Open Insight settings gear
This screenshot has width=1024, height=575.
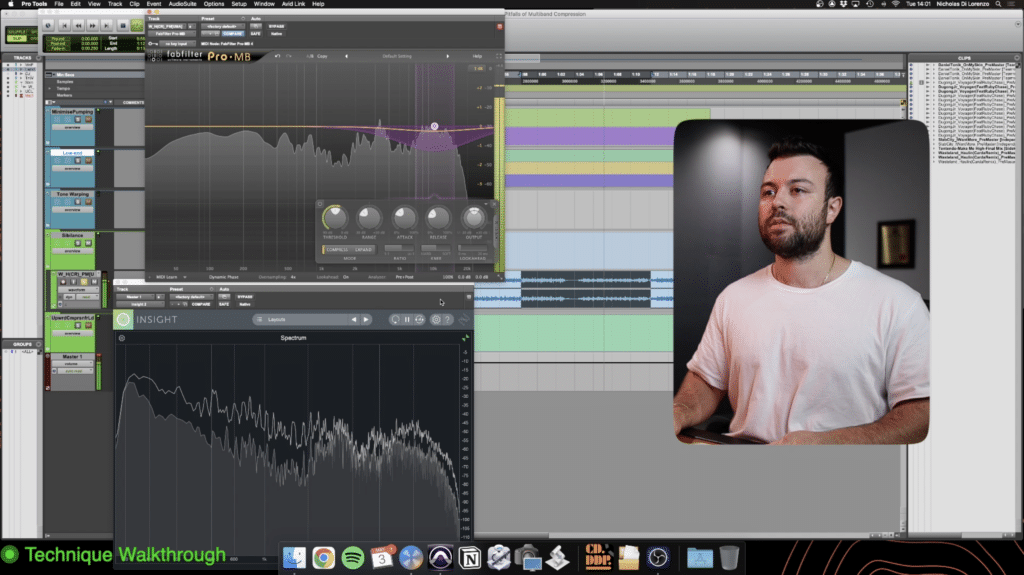tap(436, 320)
